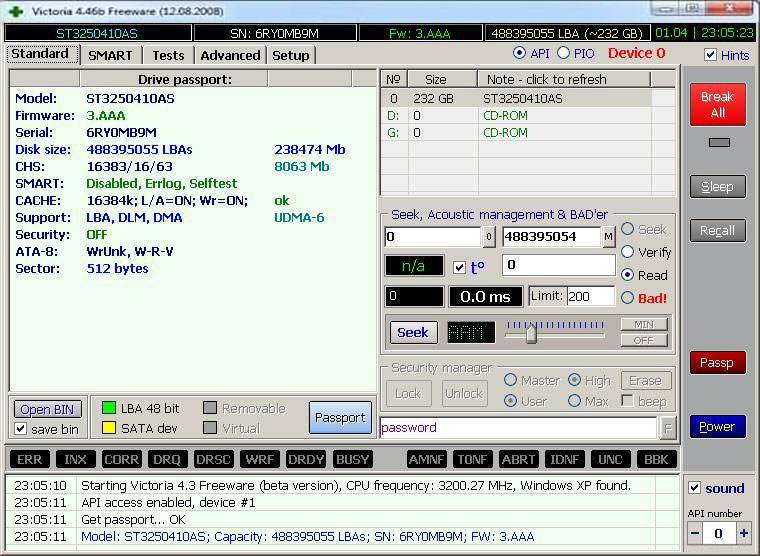Click the password input field
Screen dimensions: 760x556
click(x=518, y=428)
